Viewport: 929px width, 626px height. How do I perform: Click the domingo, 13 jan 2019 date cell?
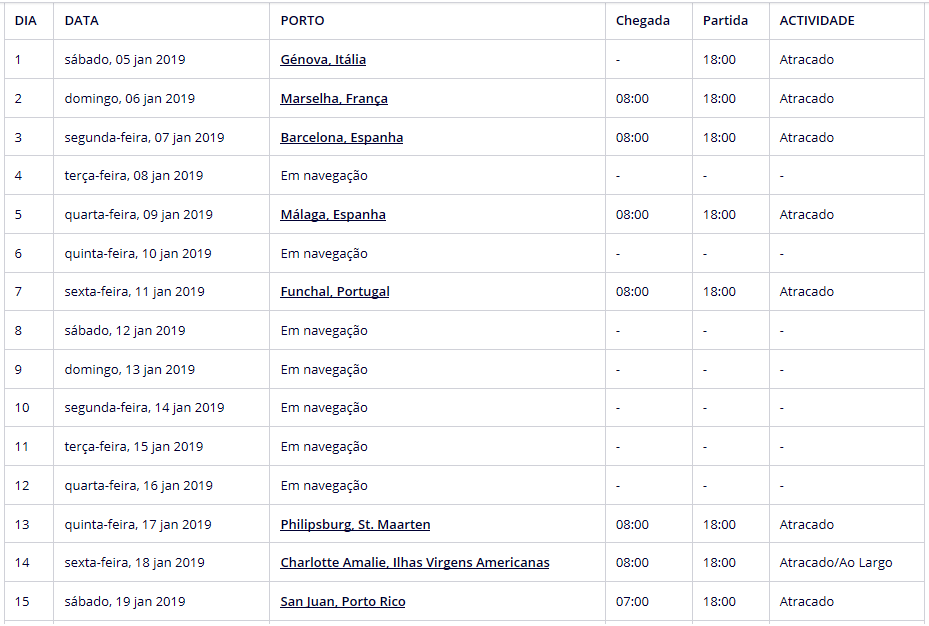tap(130, 370)
